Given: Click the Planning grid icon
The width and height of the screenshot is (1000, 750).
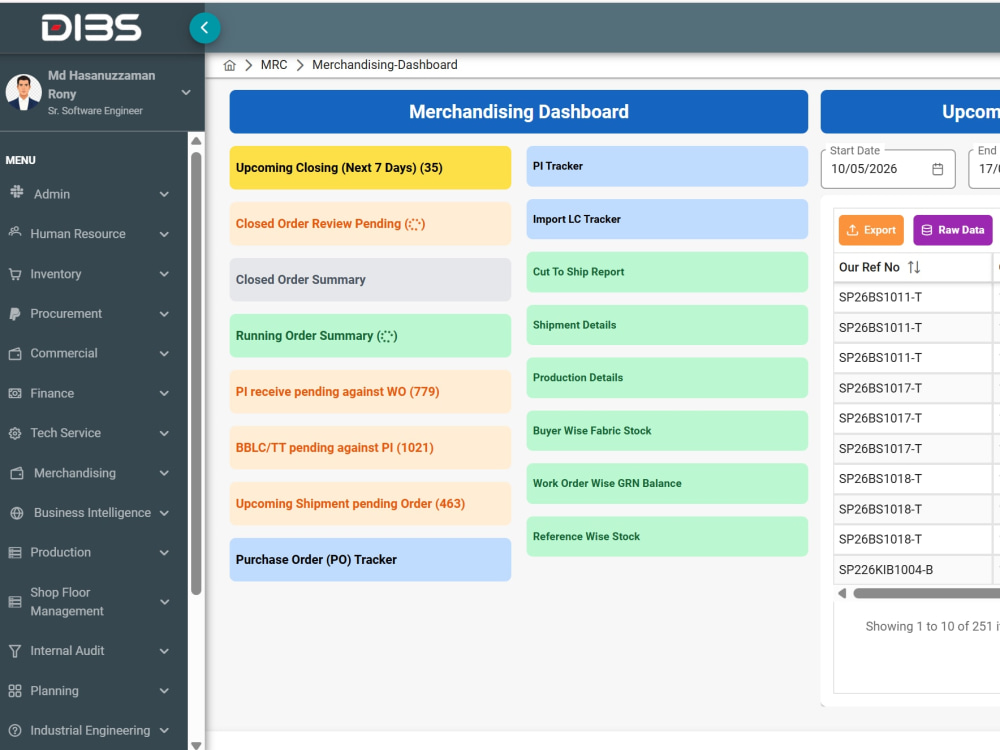Looking at the screenshot, I should [15, 691].
